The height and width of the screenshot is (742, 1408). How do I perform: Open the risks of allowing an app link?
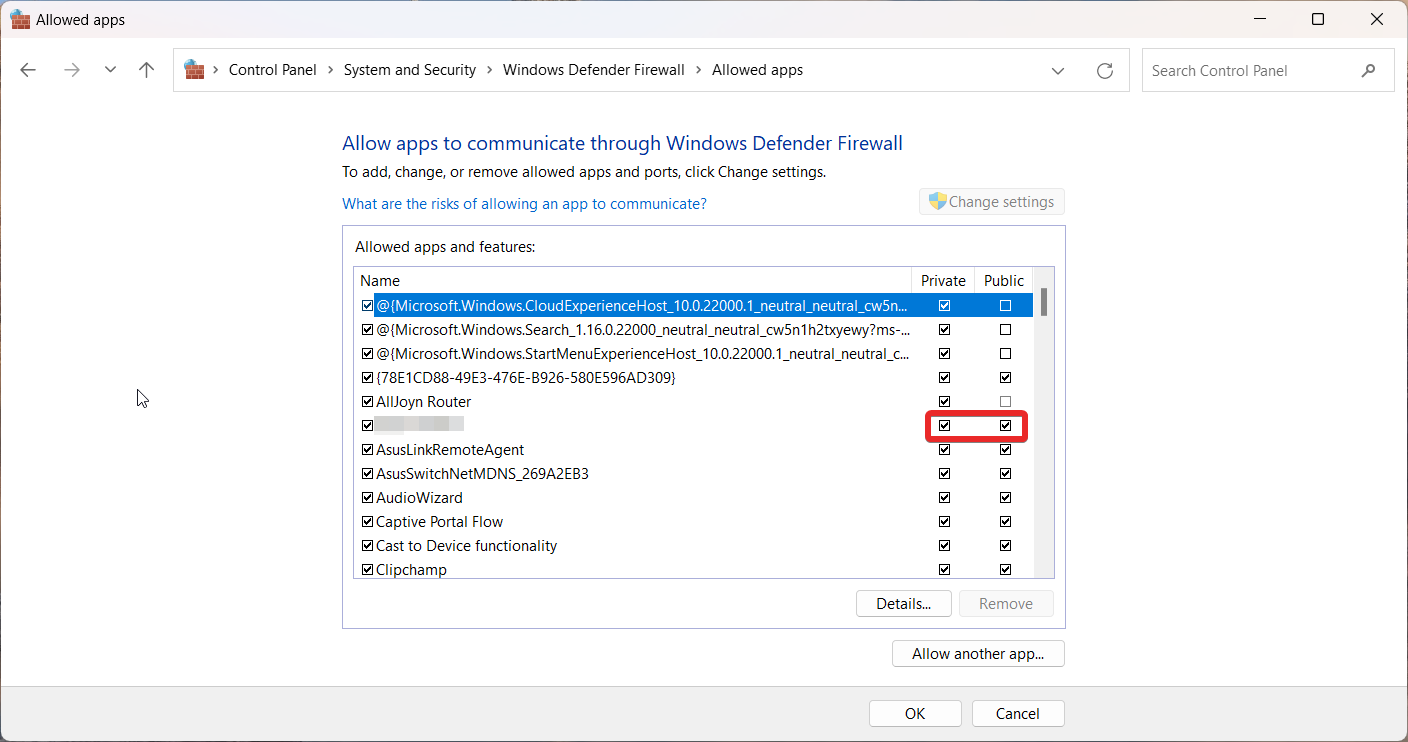[x=524, y=204]
